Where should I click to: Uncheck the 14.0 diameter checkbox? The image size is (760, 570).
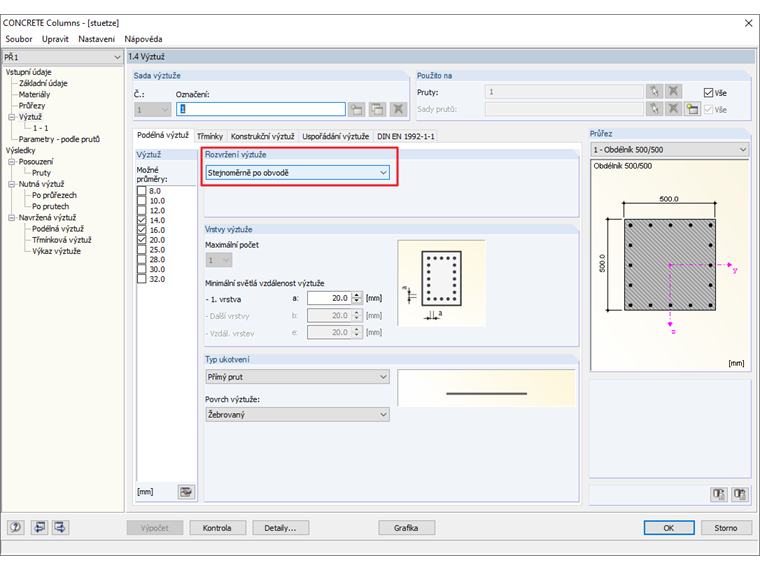(x=142, y=220)
